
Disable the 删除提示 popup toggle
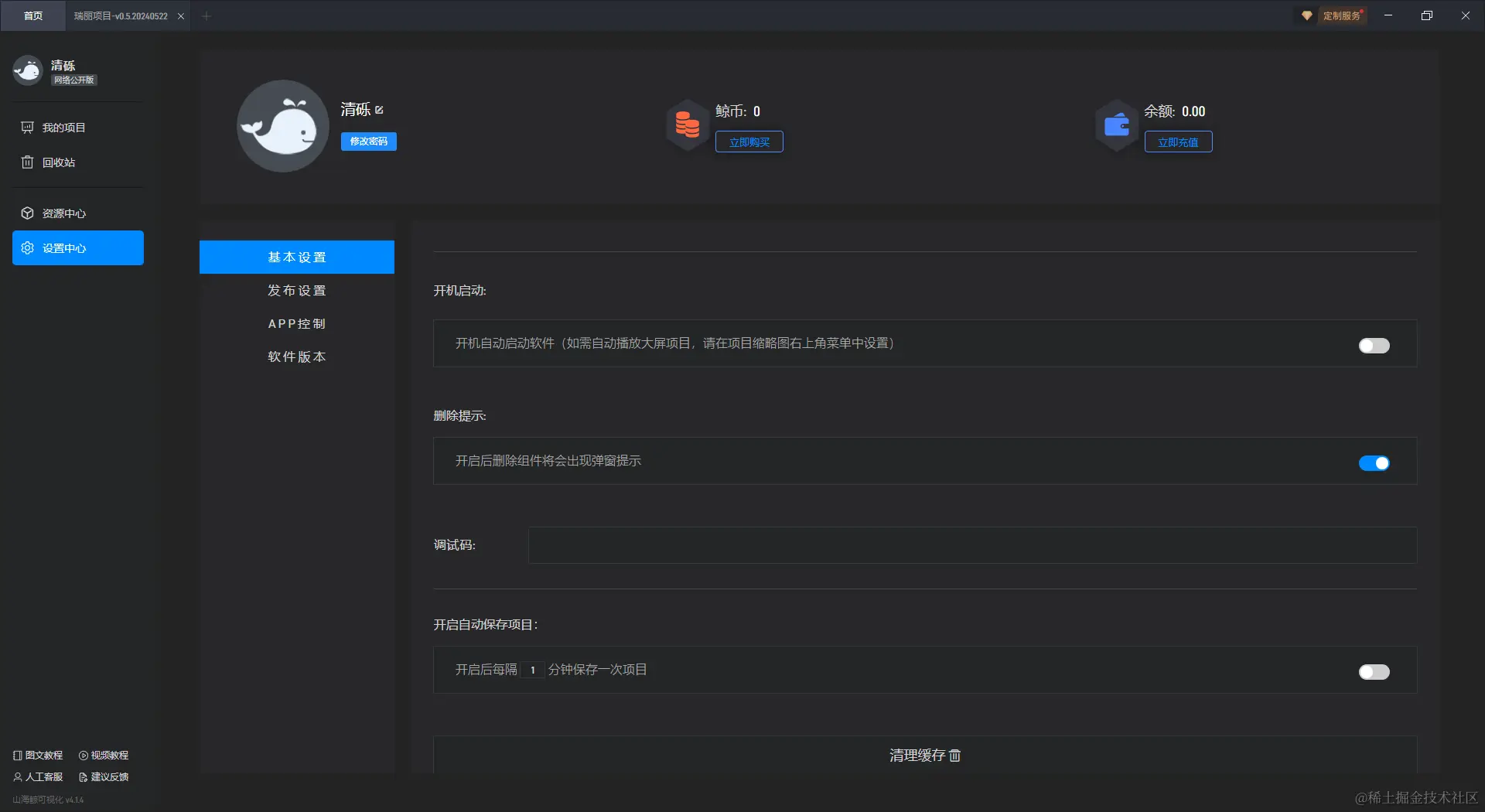tap(1374, 463)
